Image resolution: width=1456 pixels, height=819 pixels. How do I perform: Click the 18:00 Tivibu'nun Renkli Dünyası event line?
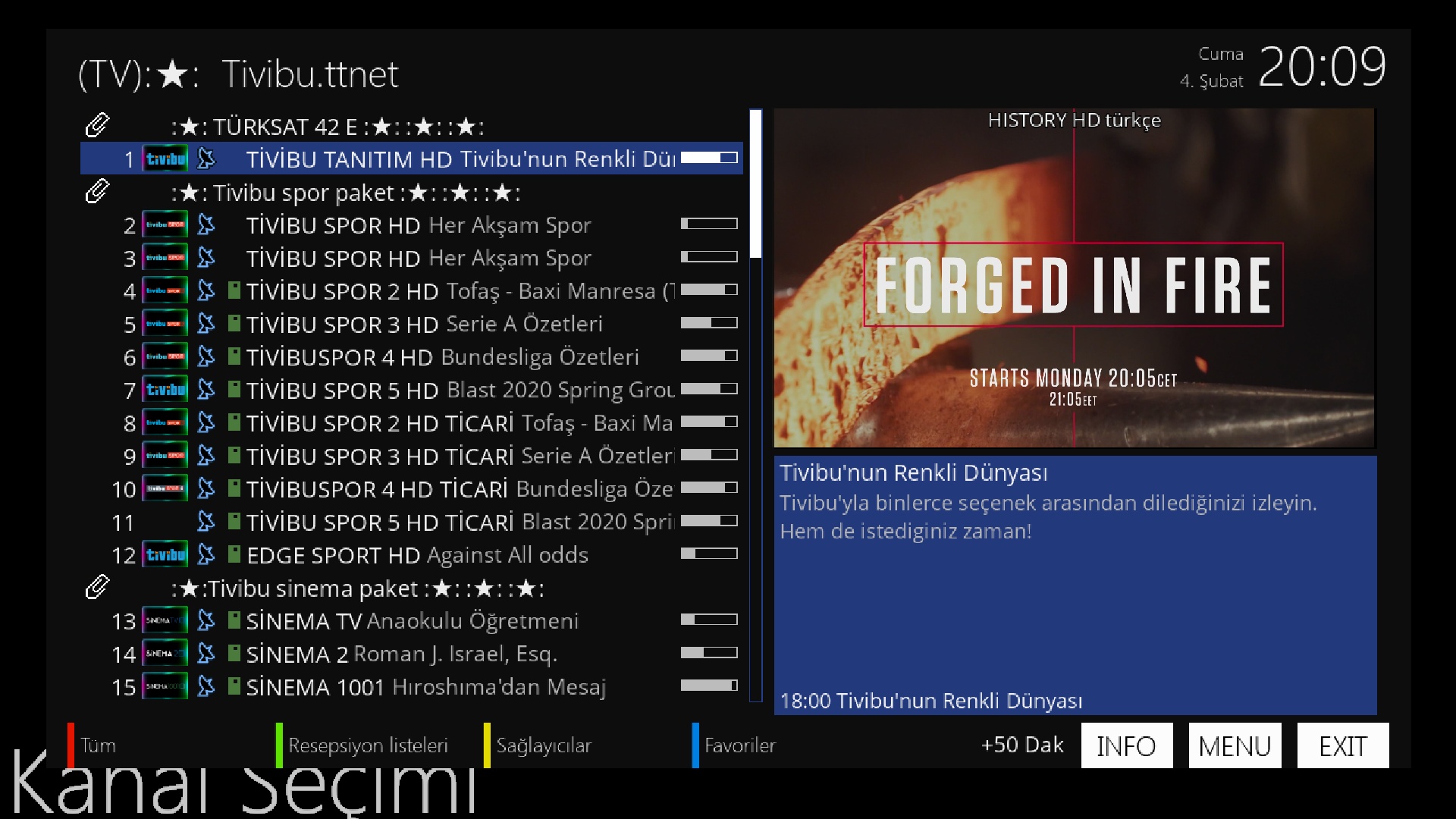931,701
